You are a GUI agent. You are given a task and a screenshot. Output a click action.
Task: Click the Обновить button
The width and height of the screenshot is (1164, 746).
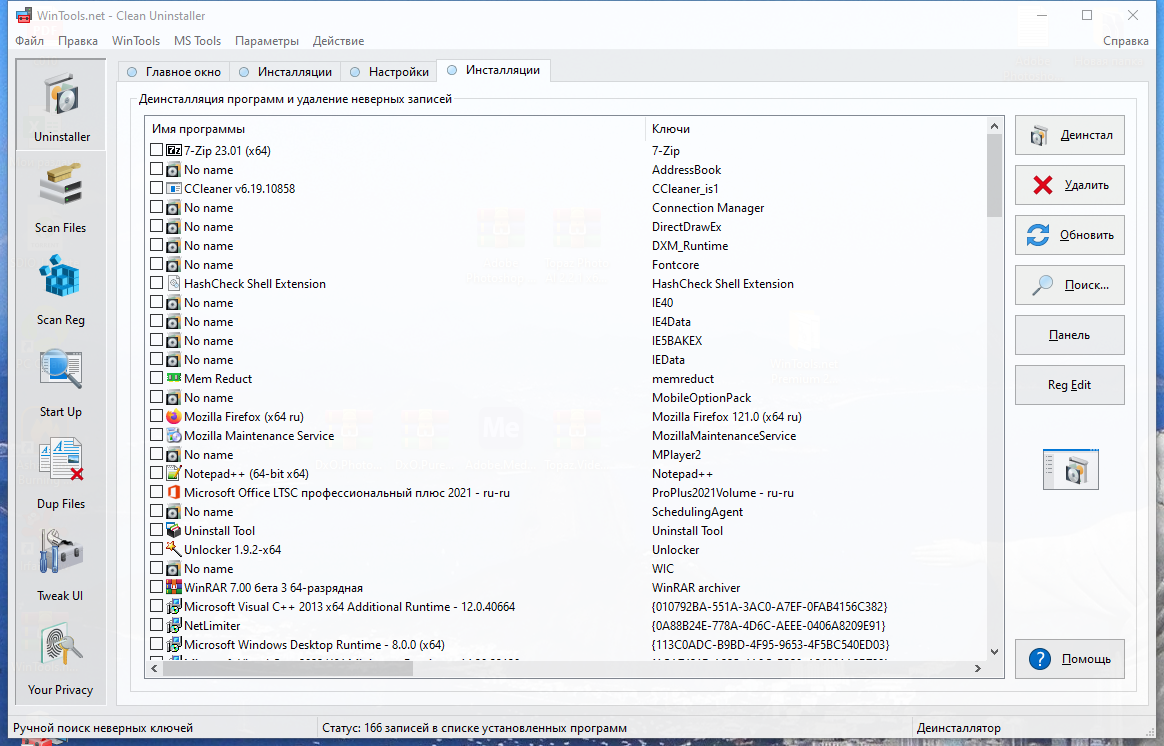pyautogui.click(x=1070, y=235)
